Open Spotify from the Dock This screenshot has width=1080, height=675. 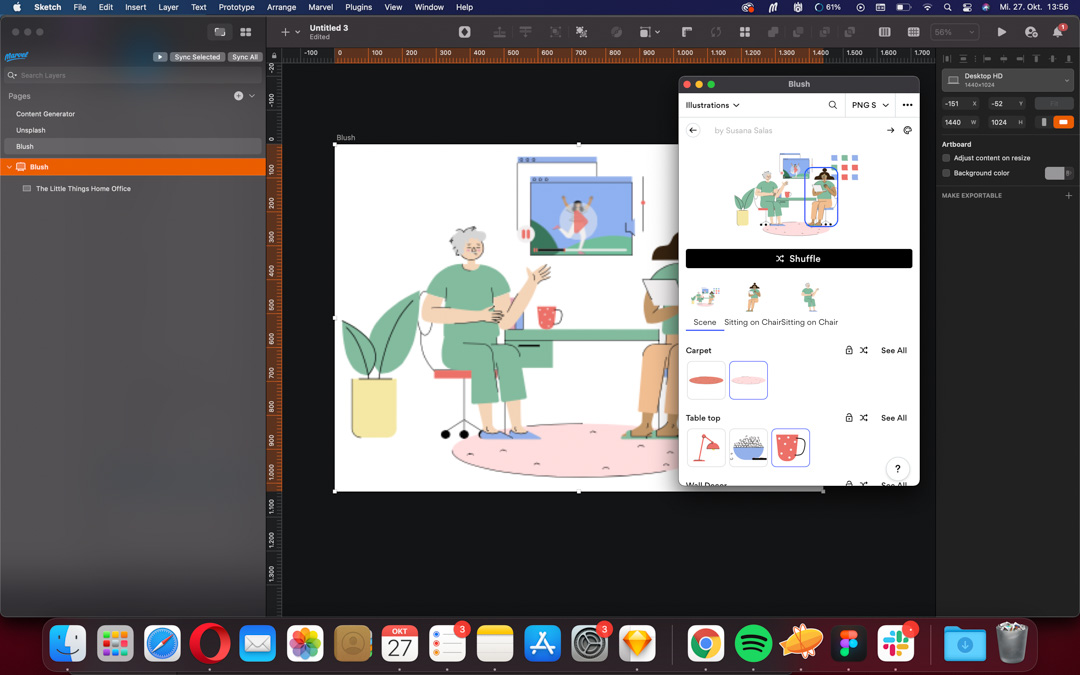point(753,643)
